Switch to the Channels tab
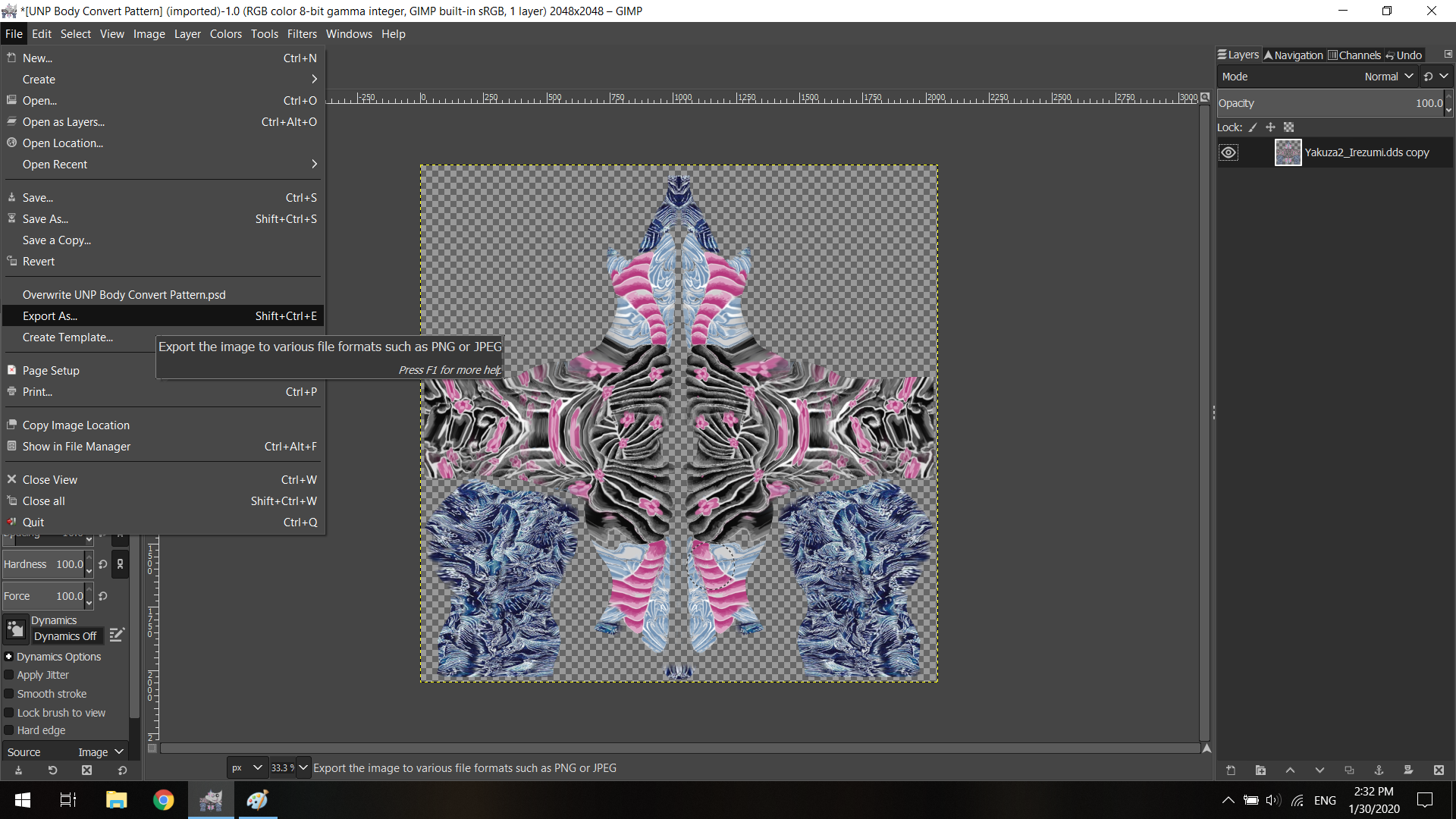Image resolution: width=1456 pixels, height=819 pixels. [x=1354, y=55]
